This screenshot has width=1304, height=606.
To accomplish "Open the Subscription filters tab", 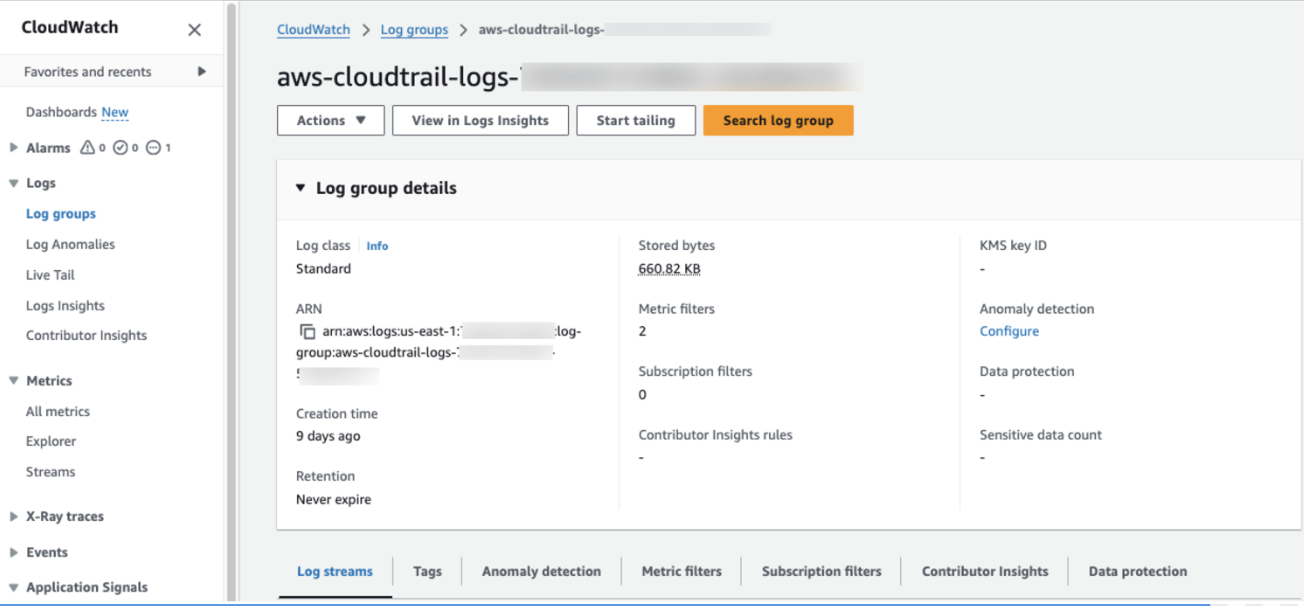I will click(x=821, y=571).
